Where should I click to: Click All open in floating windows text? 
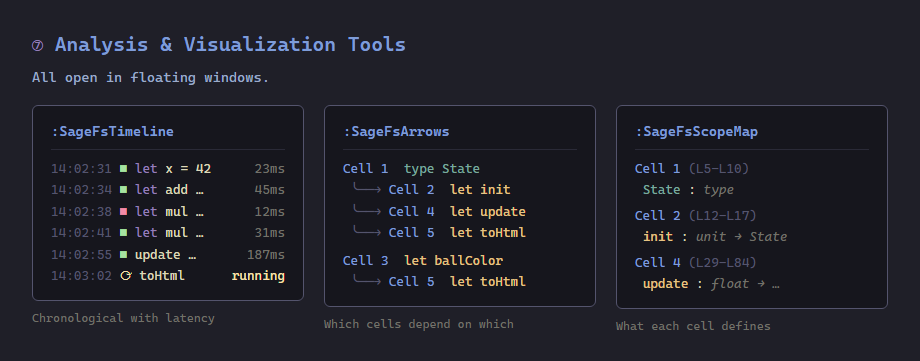150,77
